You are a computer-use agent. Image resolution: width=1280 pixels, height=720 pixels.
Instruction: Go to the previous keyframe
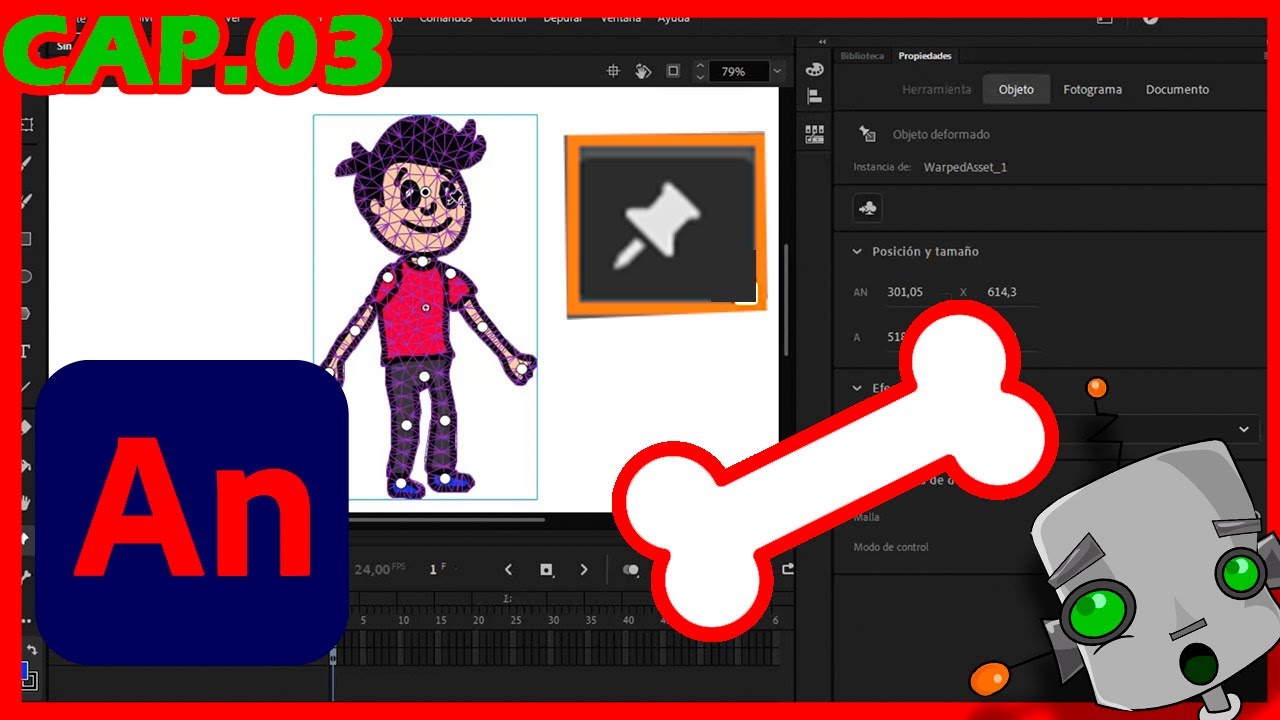508,569
